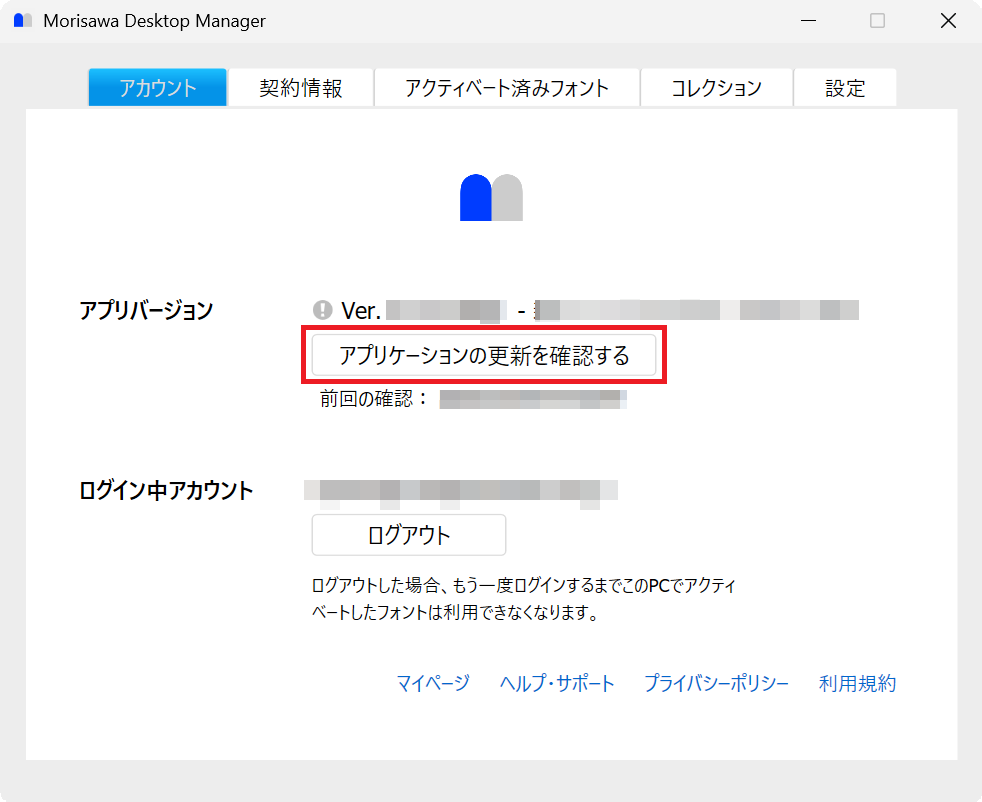Click the warning icon beside Ver.

(x=323, y=310)
